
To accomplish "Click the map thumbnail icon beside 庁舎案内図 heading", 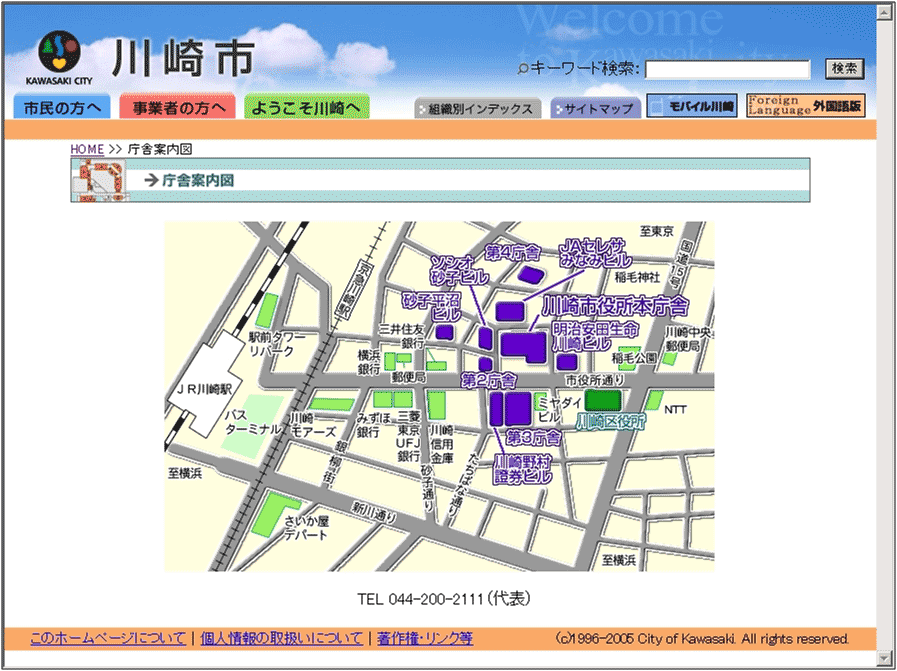I will 97,180.
